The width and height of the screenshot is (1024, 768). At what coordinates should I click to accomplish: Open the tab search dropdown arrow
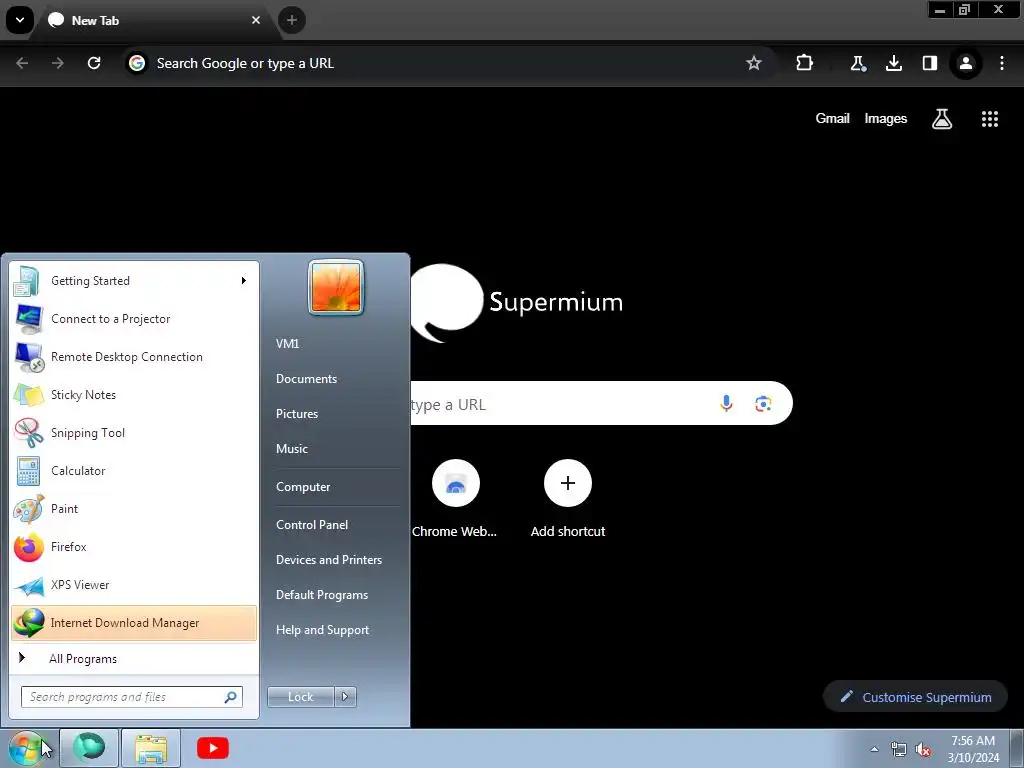[x=20, y=20]
